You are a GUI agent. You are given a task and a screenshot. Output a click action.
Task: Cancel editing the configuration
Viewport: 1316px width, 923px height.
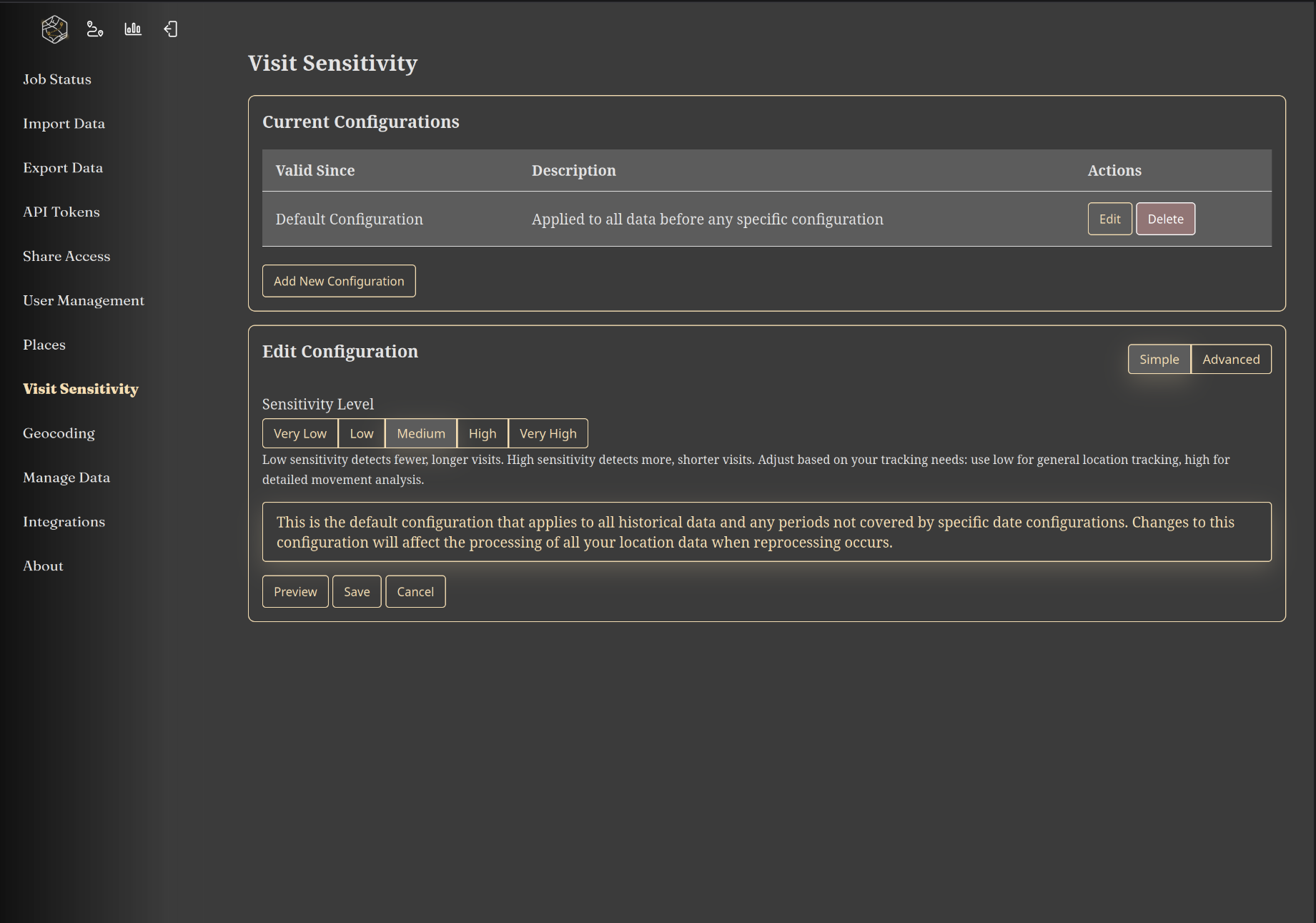click(415, 591)
